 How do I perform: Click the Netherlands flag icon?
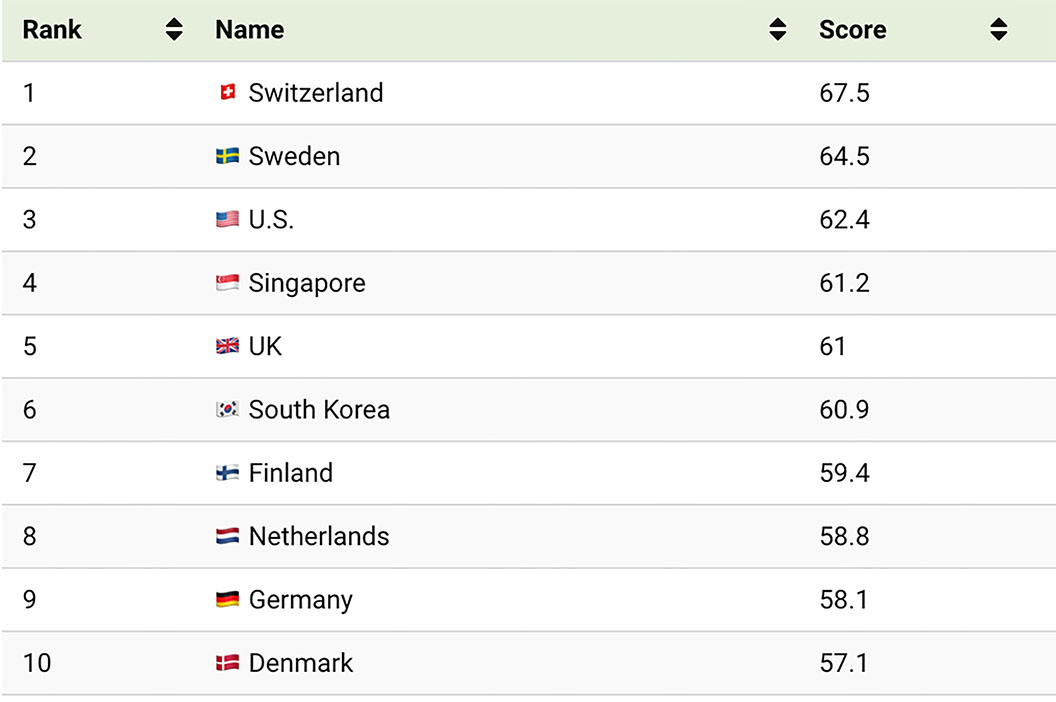[x=228, y=536]
